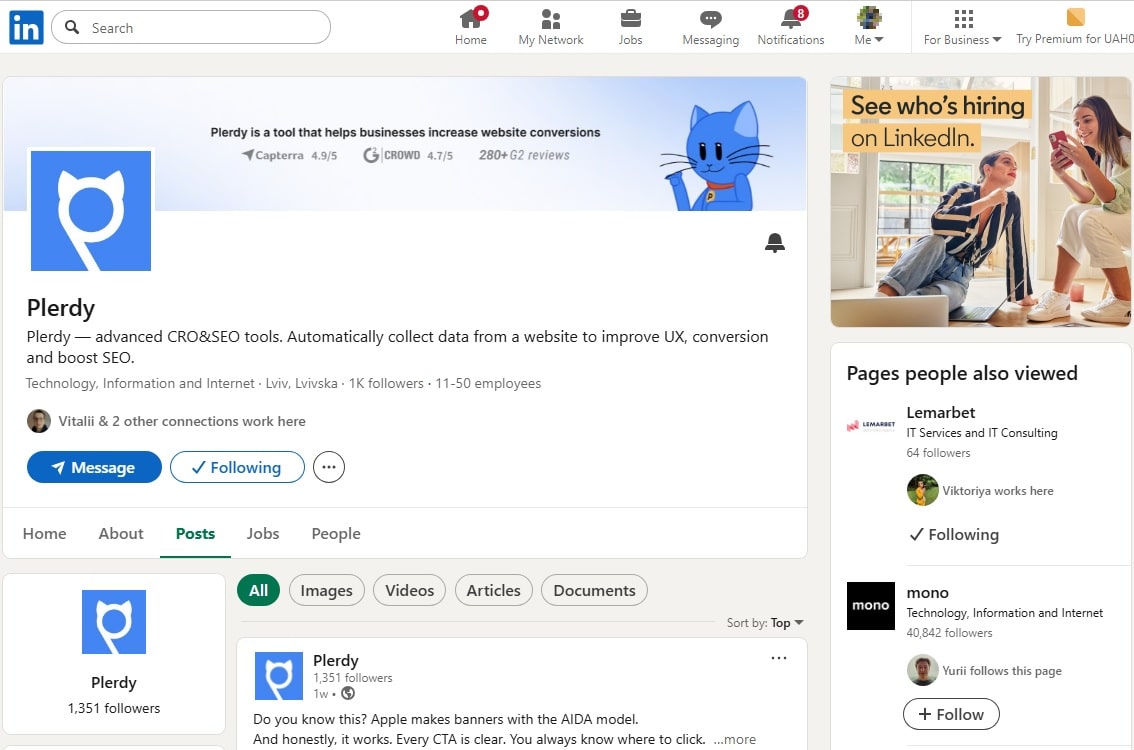Screen dimensions: 1134x750
Task: Switch to the About tab
Action: click(x=120, y=533)
